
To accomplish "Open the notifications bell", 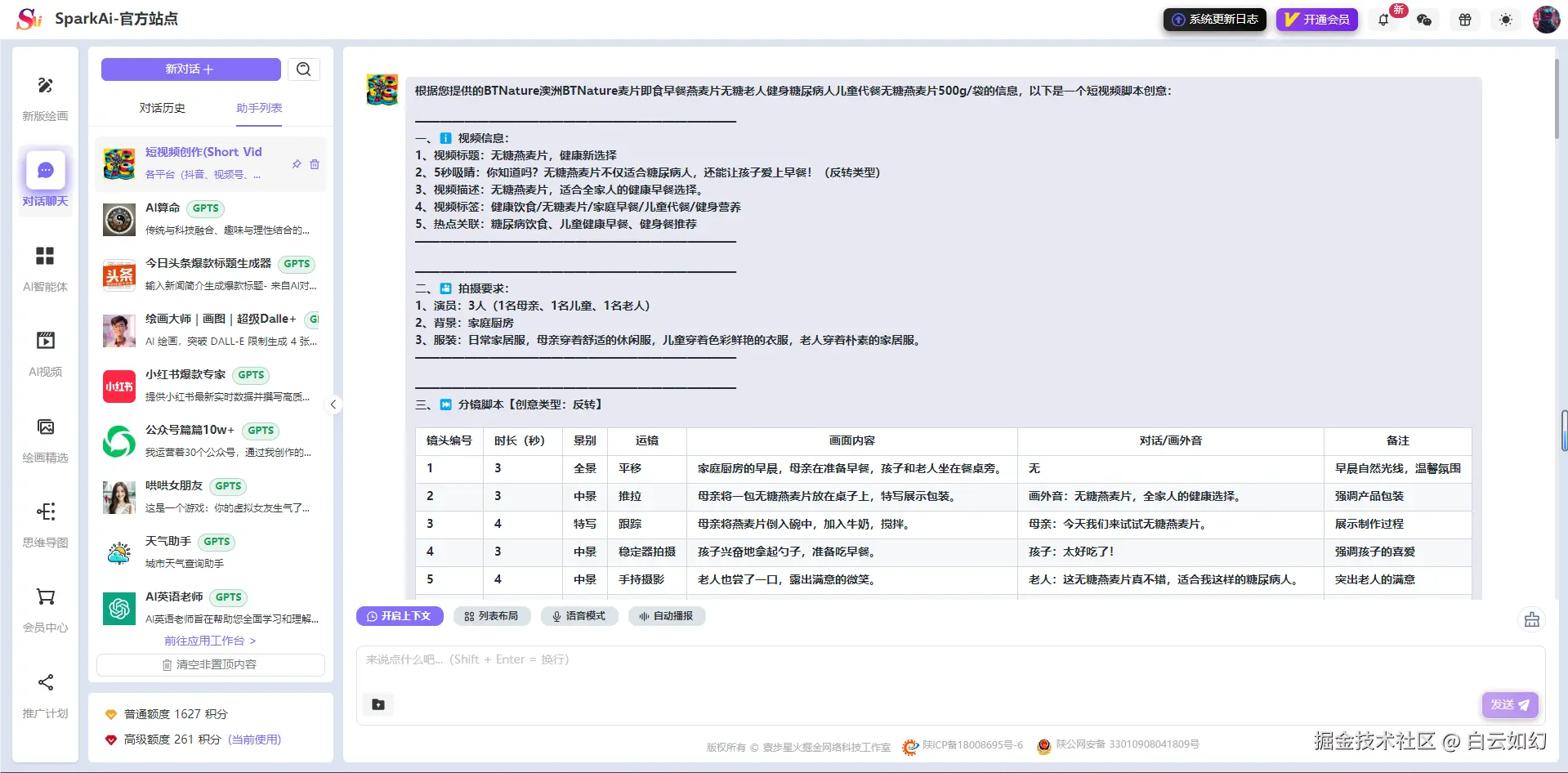I will pos(1383,20).
